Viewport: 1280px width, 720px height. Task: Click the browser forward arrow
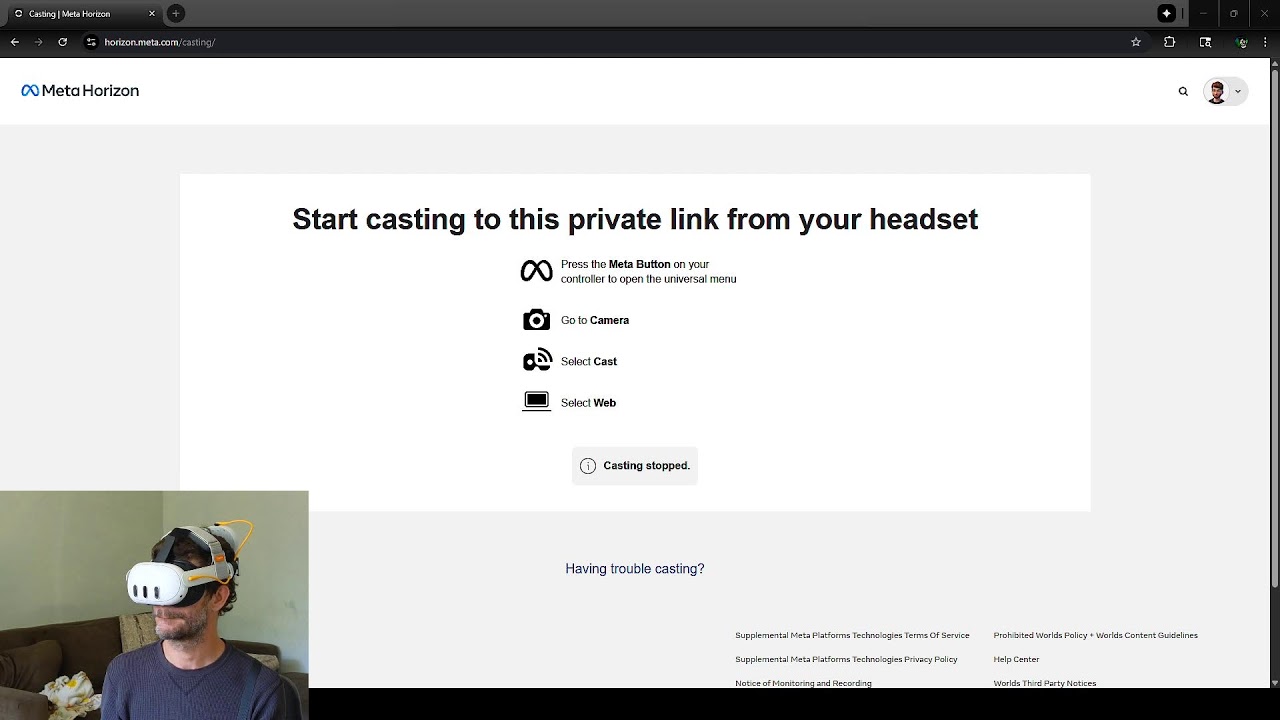[x=39, y=42]
